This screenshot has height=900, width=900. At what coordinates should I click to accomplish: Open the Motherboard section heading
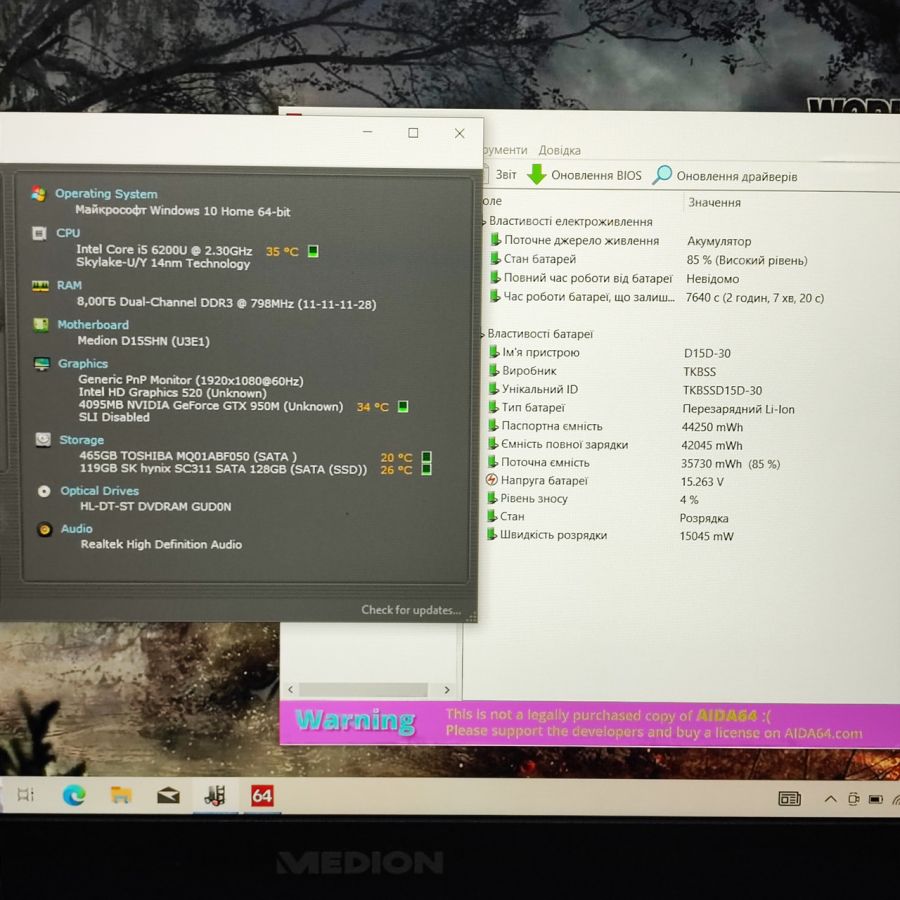point(93,325)
